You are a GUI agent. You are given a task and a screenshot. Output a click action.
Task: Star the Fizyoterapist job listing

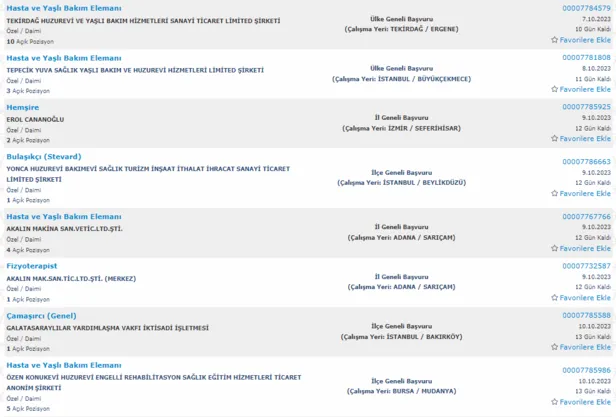[x=555, y=297]
